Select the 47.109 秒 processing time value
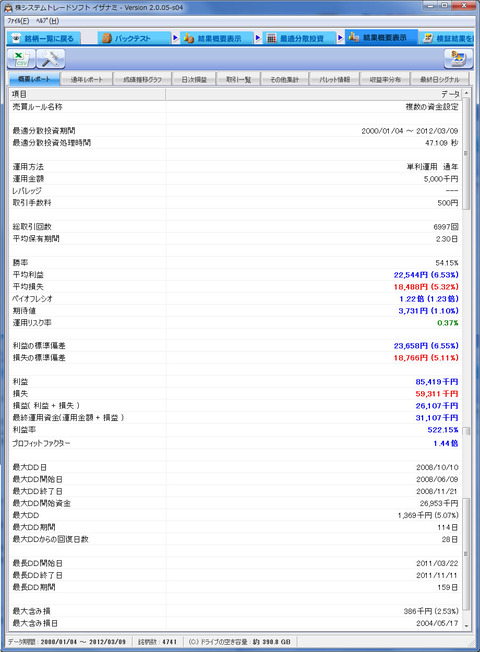480x652 pixels. click(442, 143)
